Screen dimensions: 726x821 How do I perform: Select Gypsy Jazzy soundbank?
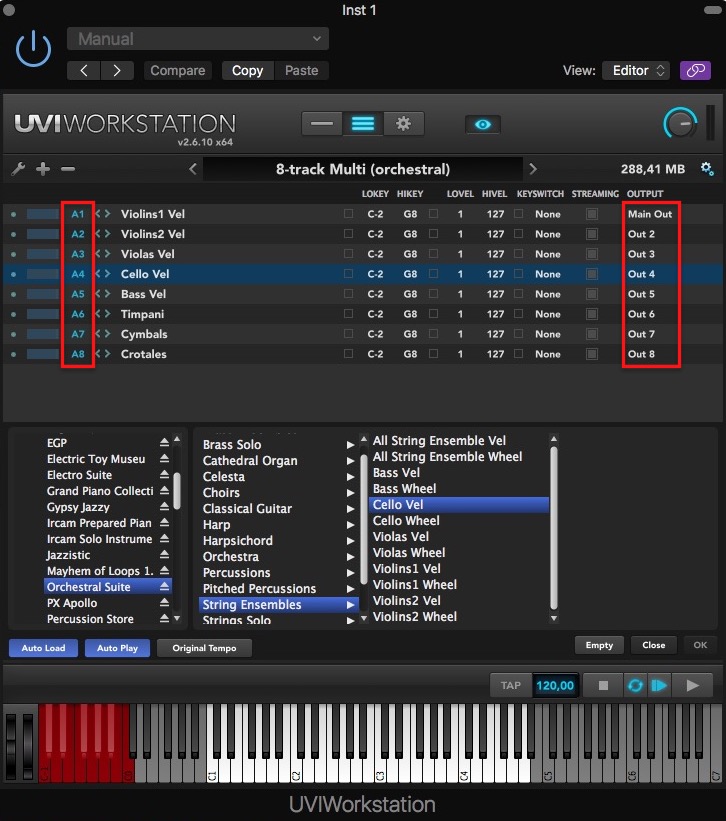click(78, 507)
